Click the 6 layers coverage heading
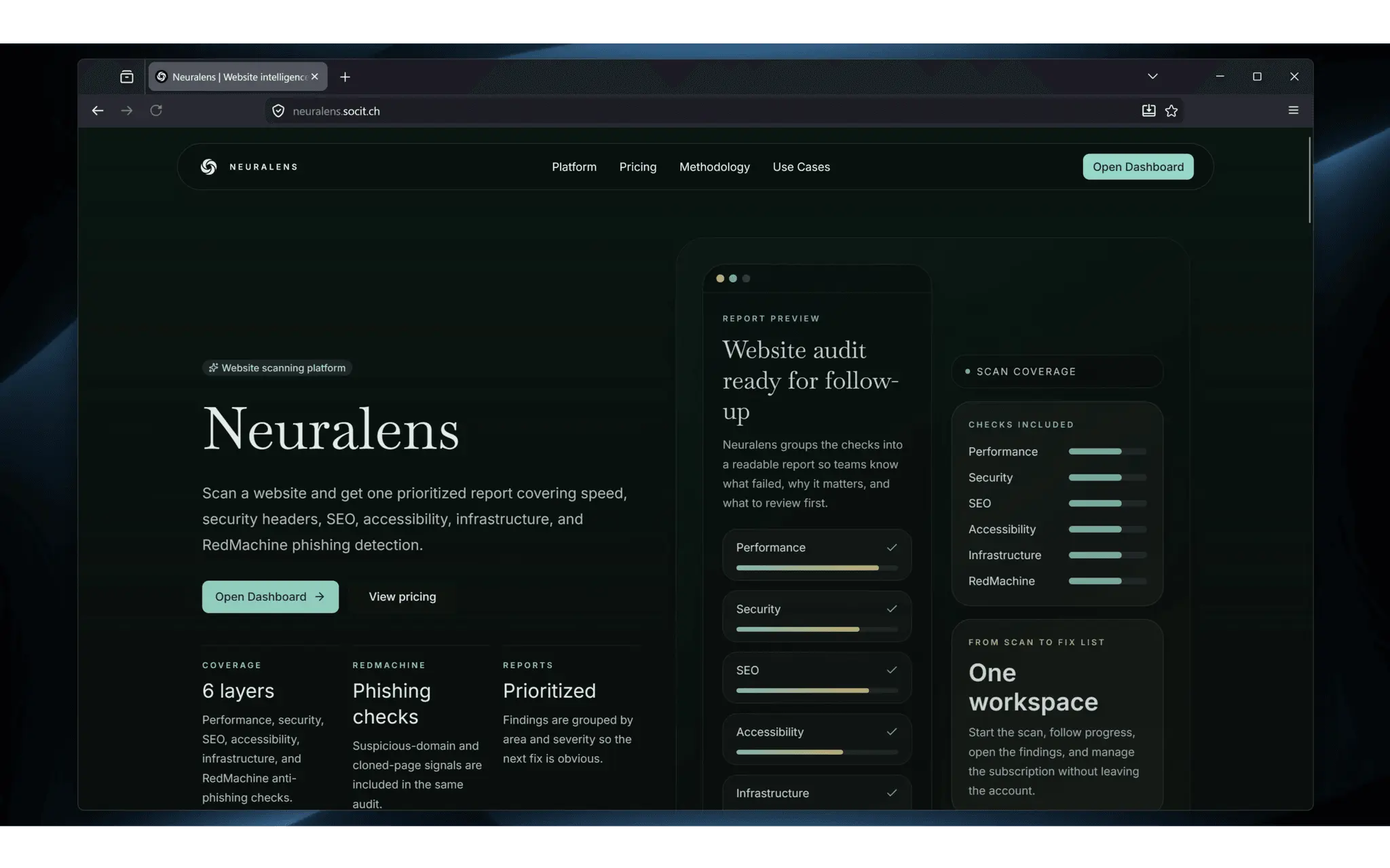The width and height of the screenshot is (1390, 868). pyautogui.click(x=238, y=691)
